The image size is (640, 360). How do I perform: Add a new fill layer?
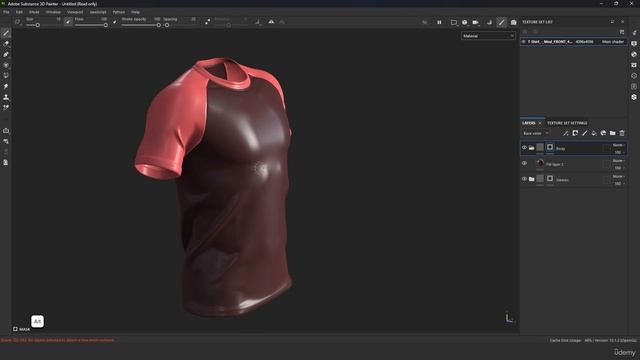pos(594,133)
